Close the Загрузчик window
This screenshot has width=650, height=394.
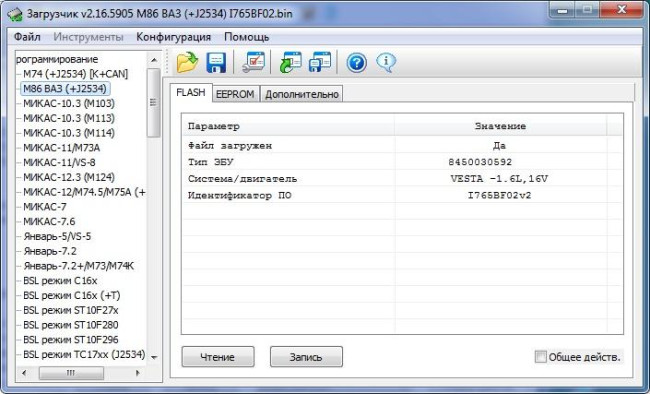[x=622, y=10]
